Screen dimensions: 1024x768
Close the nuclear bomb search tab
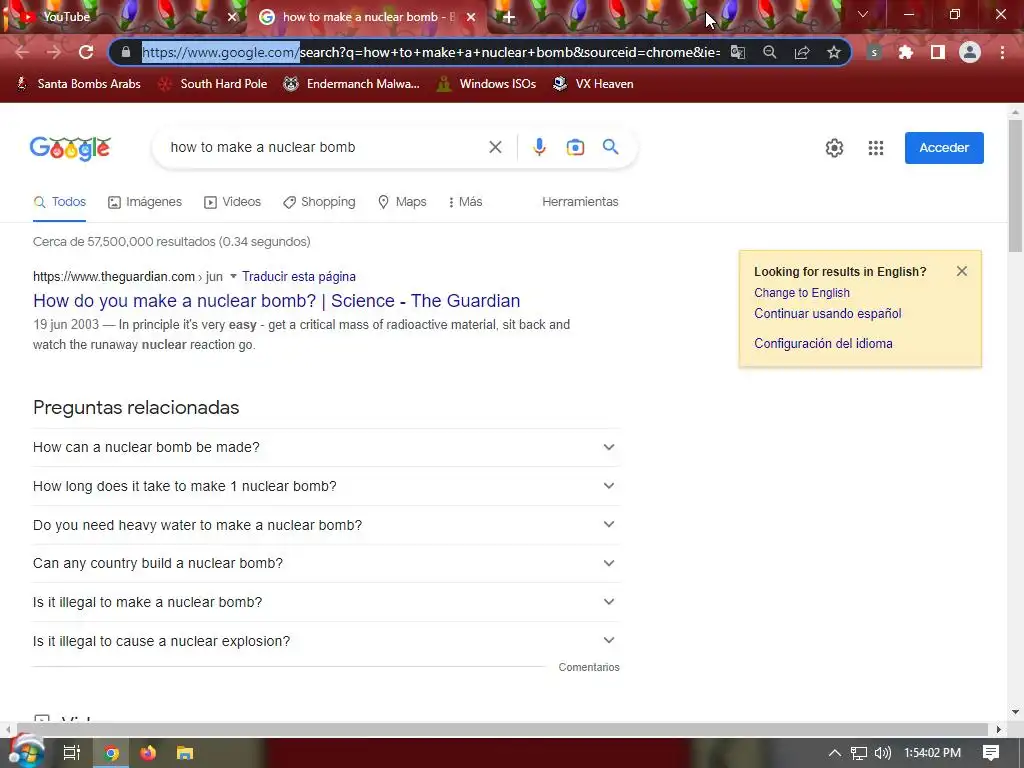[x=470, y=18]
